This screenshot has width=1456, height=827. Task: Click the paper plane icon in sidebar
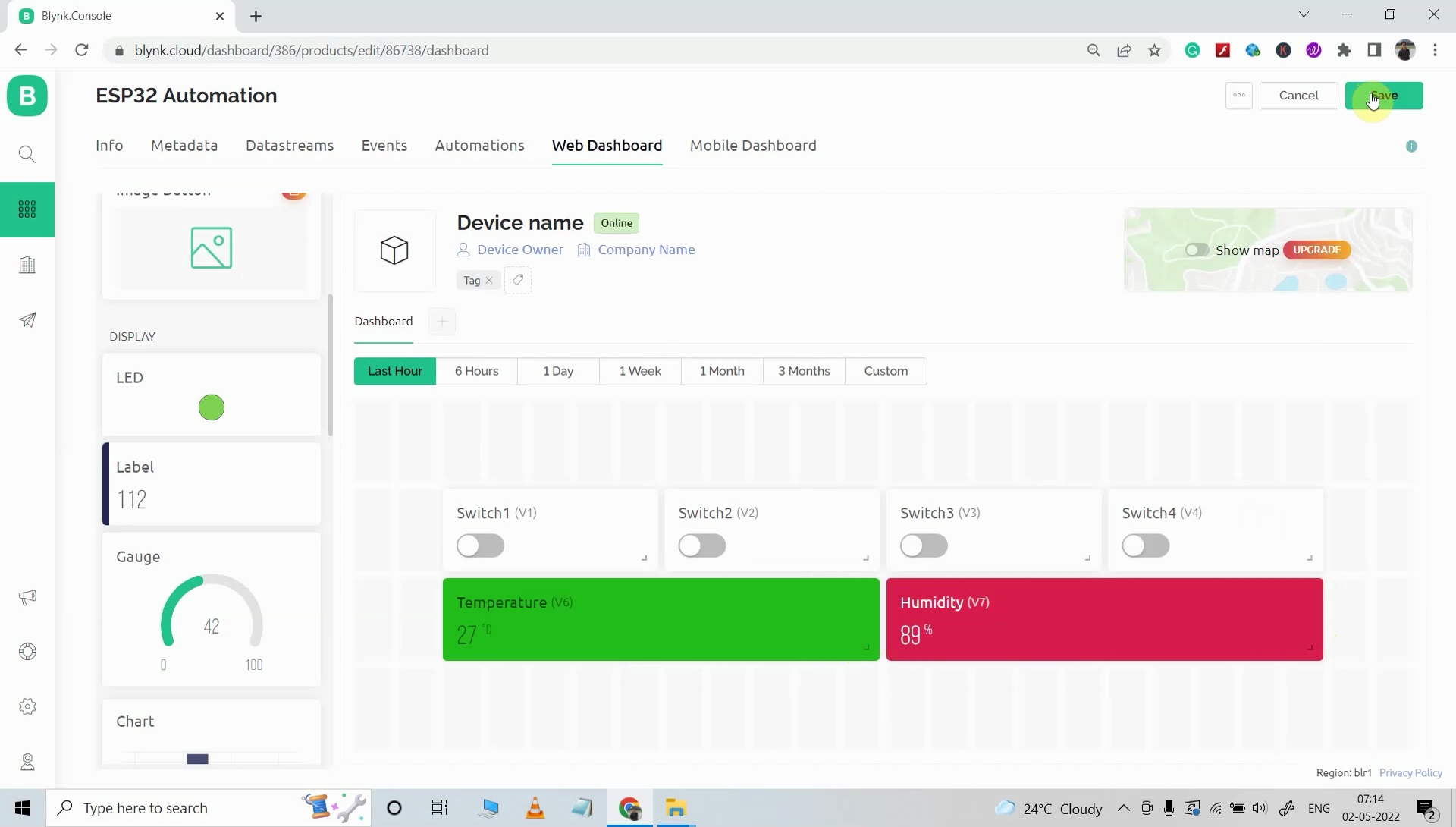click(x=27, y=320)
